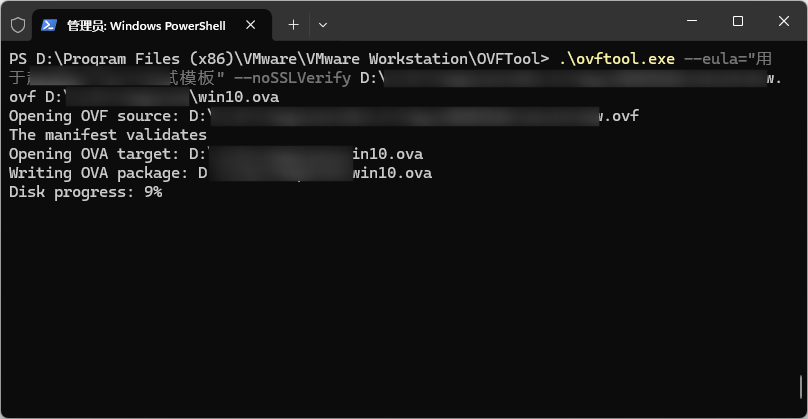Minimize the terminal window
Image resolution: width=808 pixels, height=419 pixels.
pyautogui.click(x=692, y=21)
